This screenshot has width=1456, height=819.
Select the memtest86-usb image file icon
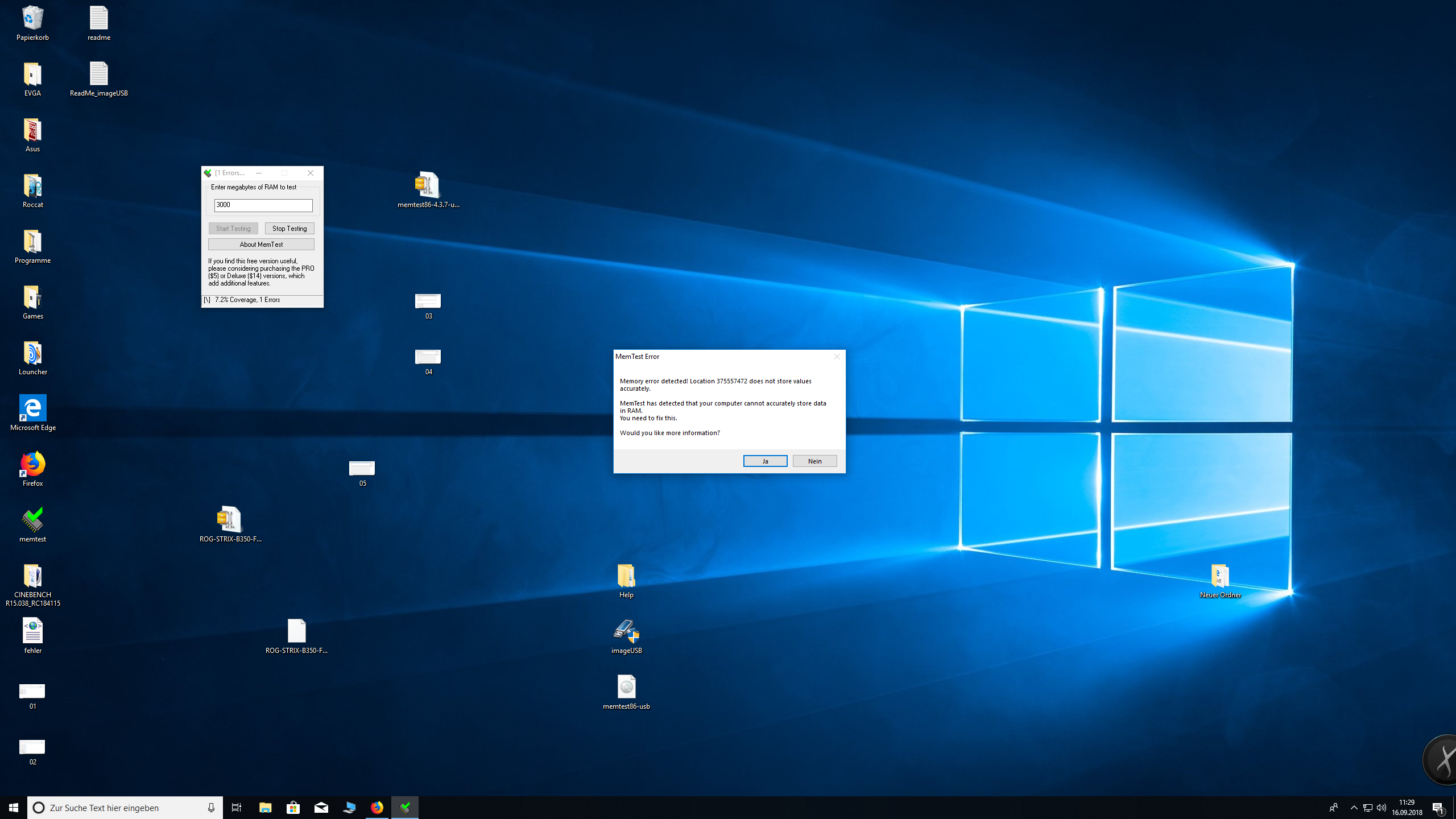(x=626, y=688)
